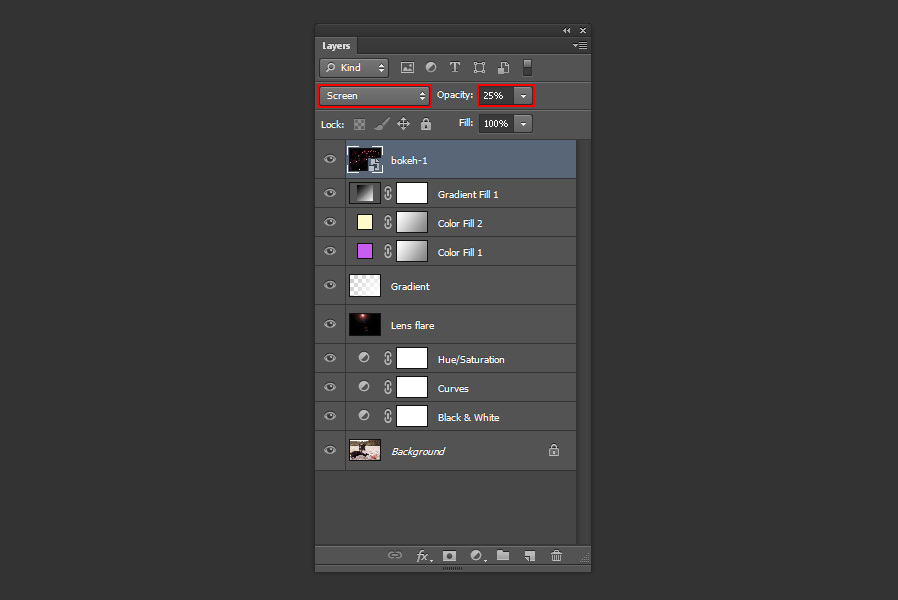Filter for type layers
The height and width of the screenshot is (600, 898).
pos(455,67)
